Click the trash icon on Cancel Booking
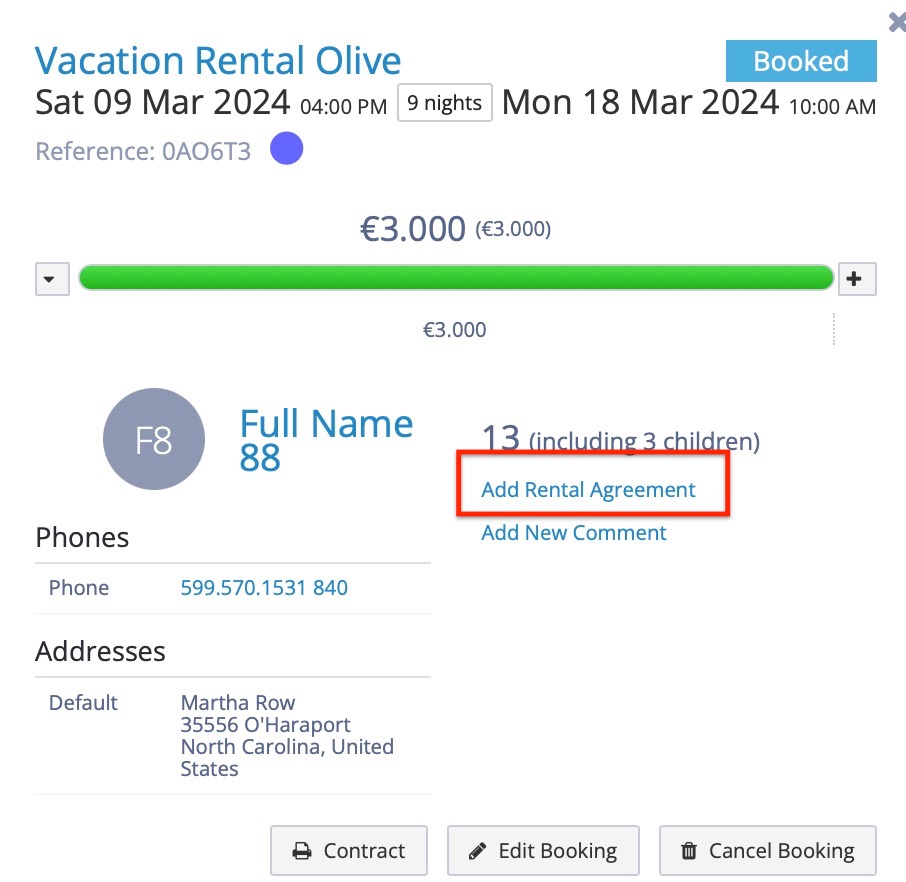Screen dimensions: 906x882 [689, 851]
